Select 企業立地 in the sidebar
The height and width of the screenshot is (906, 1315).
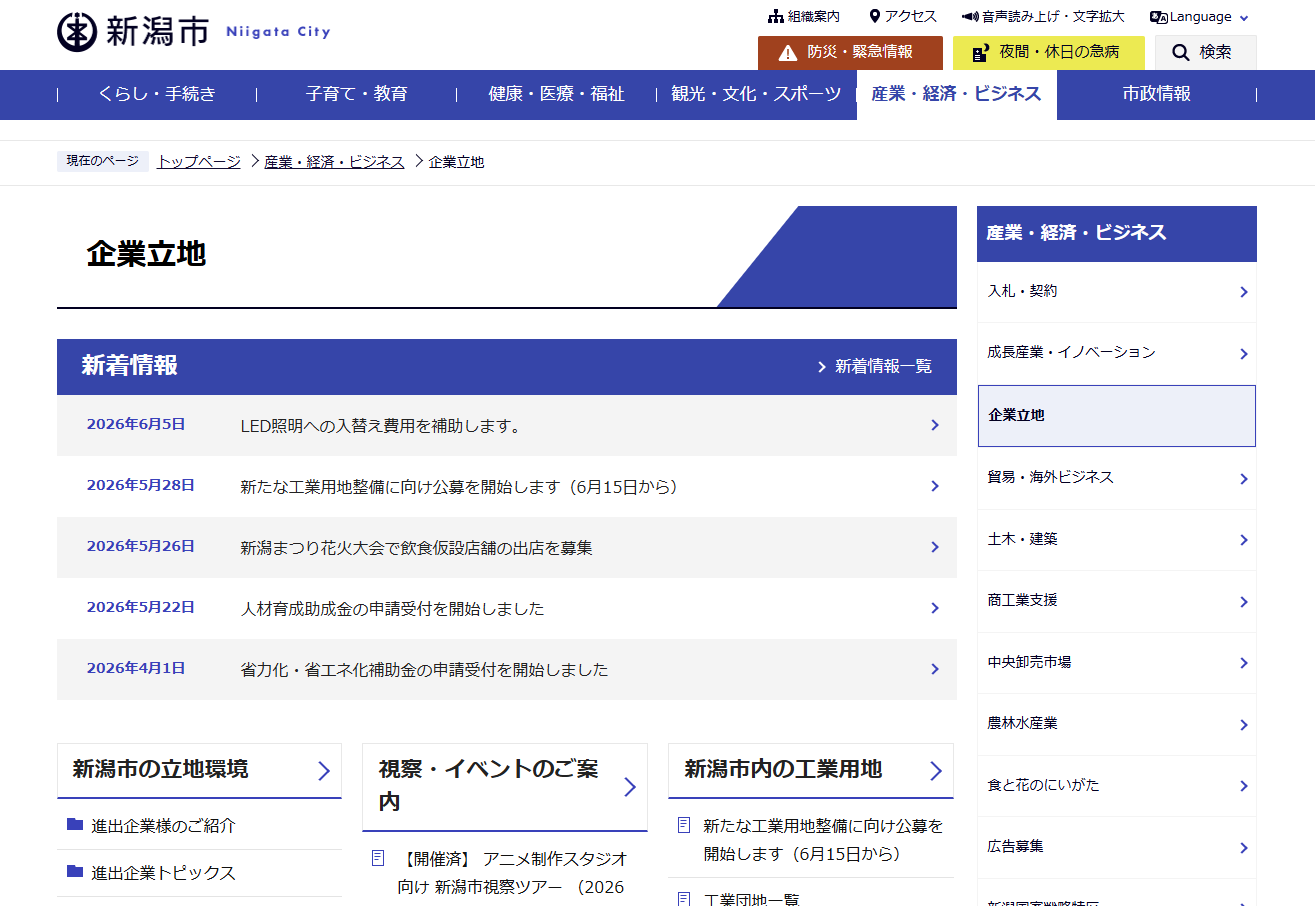point(1117,416)
